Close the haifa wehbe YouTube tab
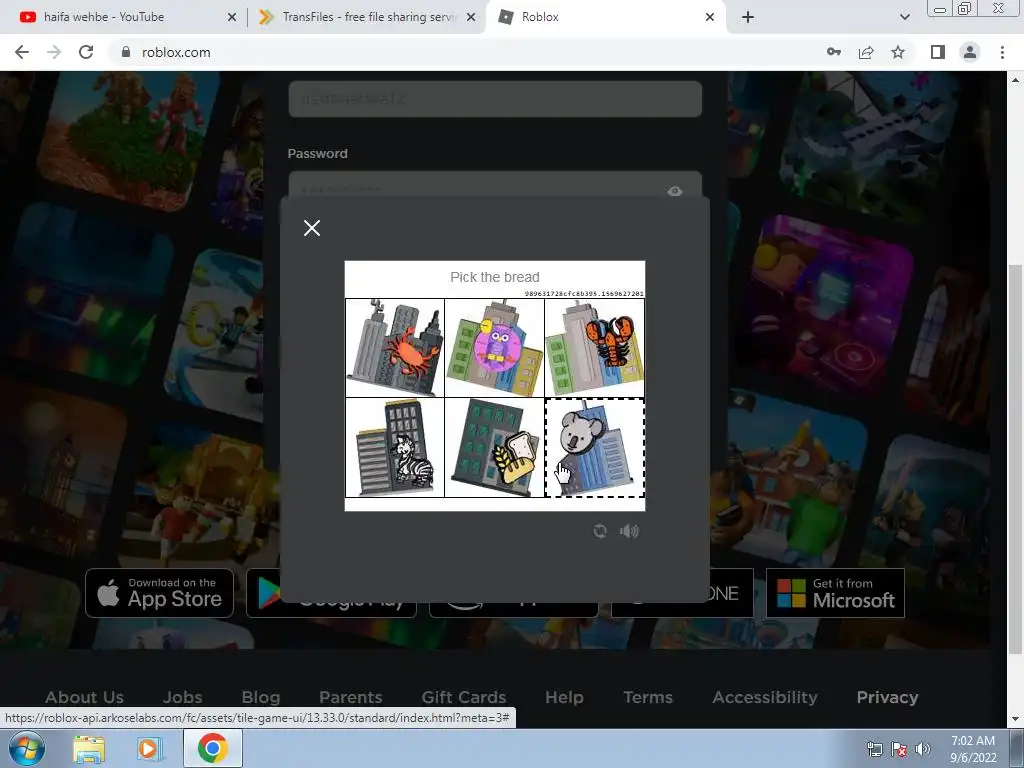 pyautogui.click(x=232, y=17)
